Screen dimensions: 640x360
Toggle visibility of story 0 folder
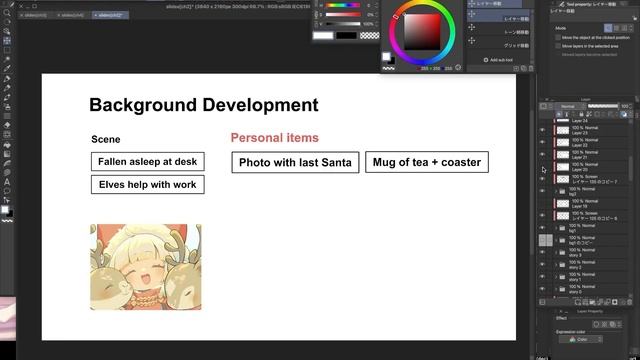pos(542,289)
